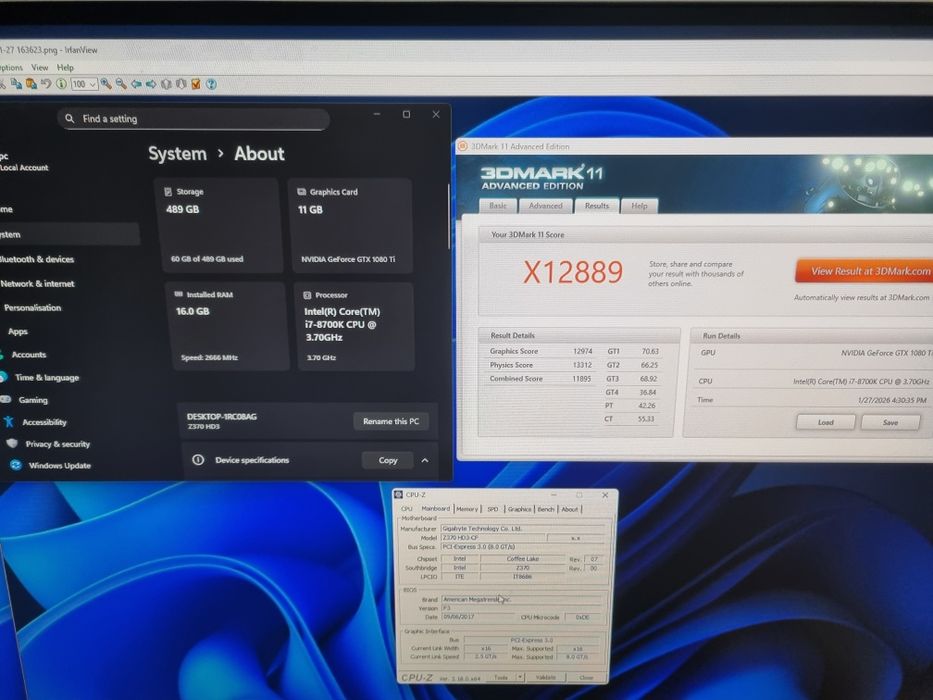This screenshot has width=933, height=700.
Task: Click System breadcrumb in Settings header
Action: 177,154
